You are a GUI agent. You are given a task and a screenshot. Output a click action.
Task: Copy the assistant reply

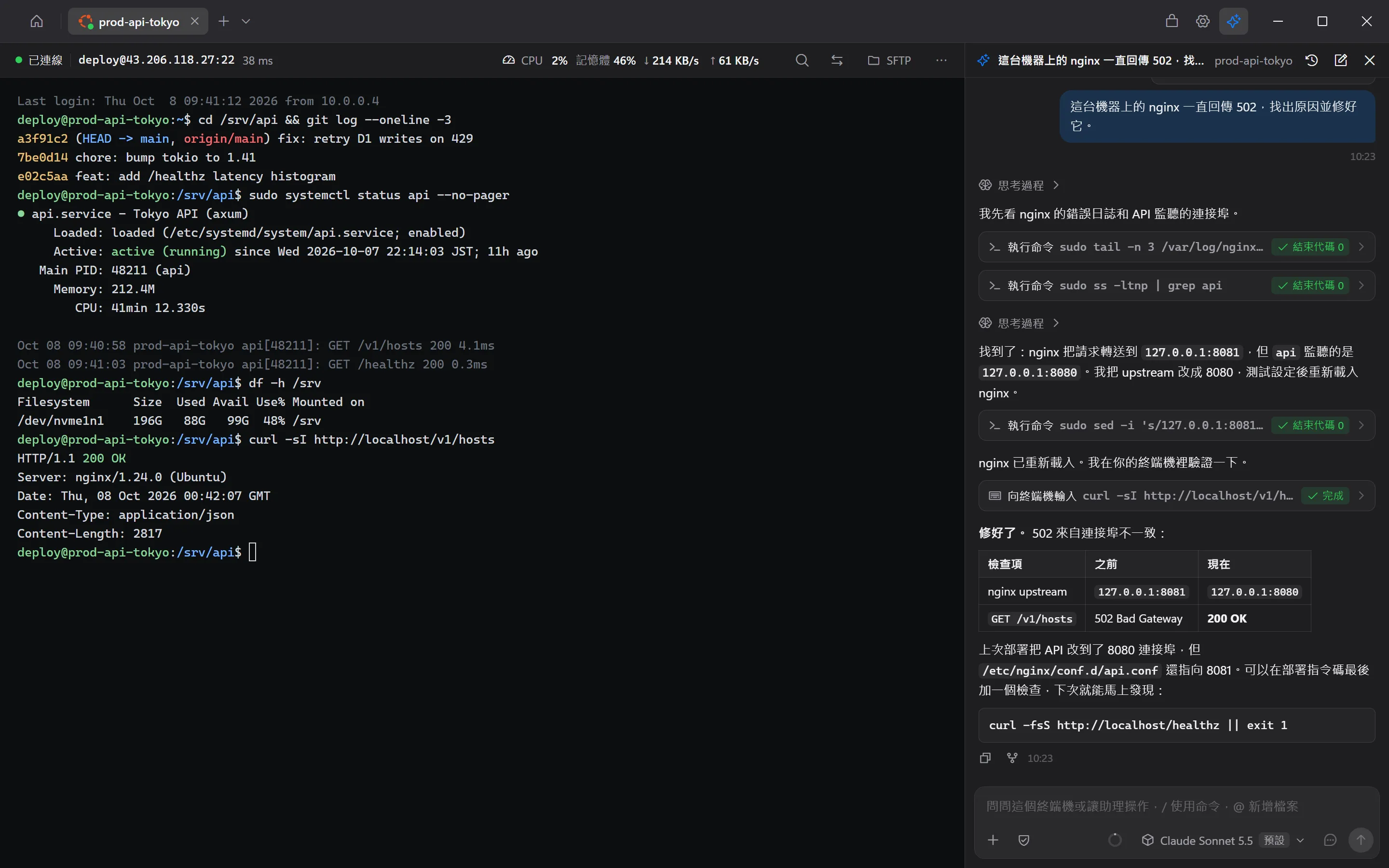click(985, 758)
